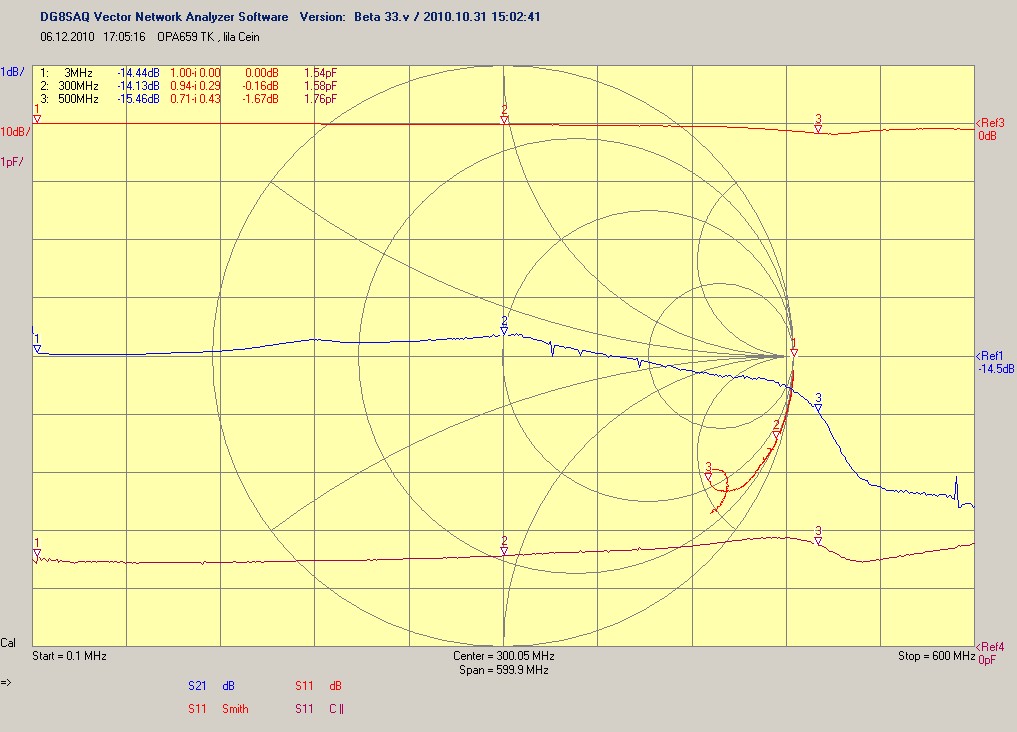This screenshot has width=1017, height=732.
Task: Click the S11 label beside Smith
Action: [197, 709]
